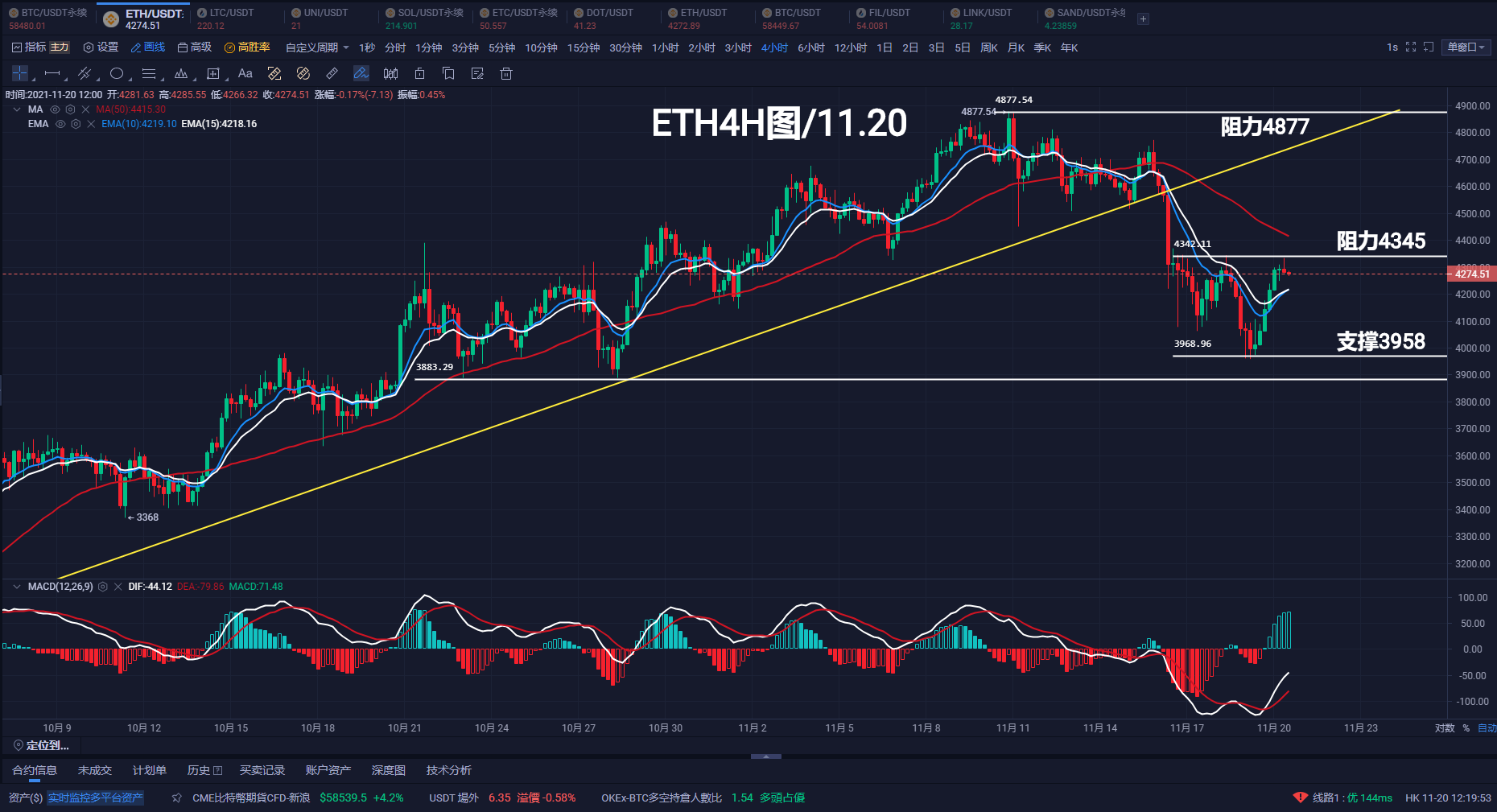Click the Aa text annotation tool
1497x812 pixels.
(245, 74)
